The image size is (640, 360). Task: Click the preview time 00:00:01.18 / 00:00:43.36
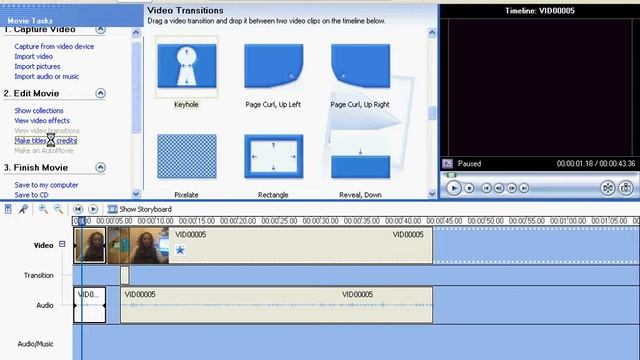click(596, 164)
